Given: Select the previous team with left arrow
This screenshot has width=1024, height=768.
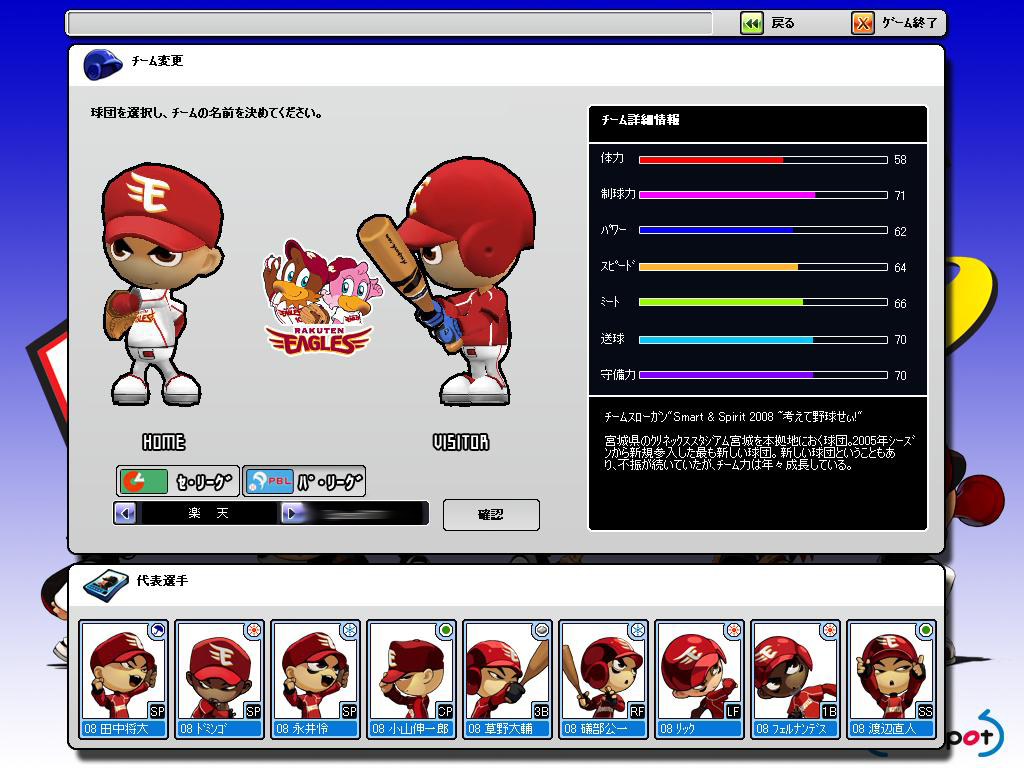Looking at the screenshot, I should pos(125,513).
